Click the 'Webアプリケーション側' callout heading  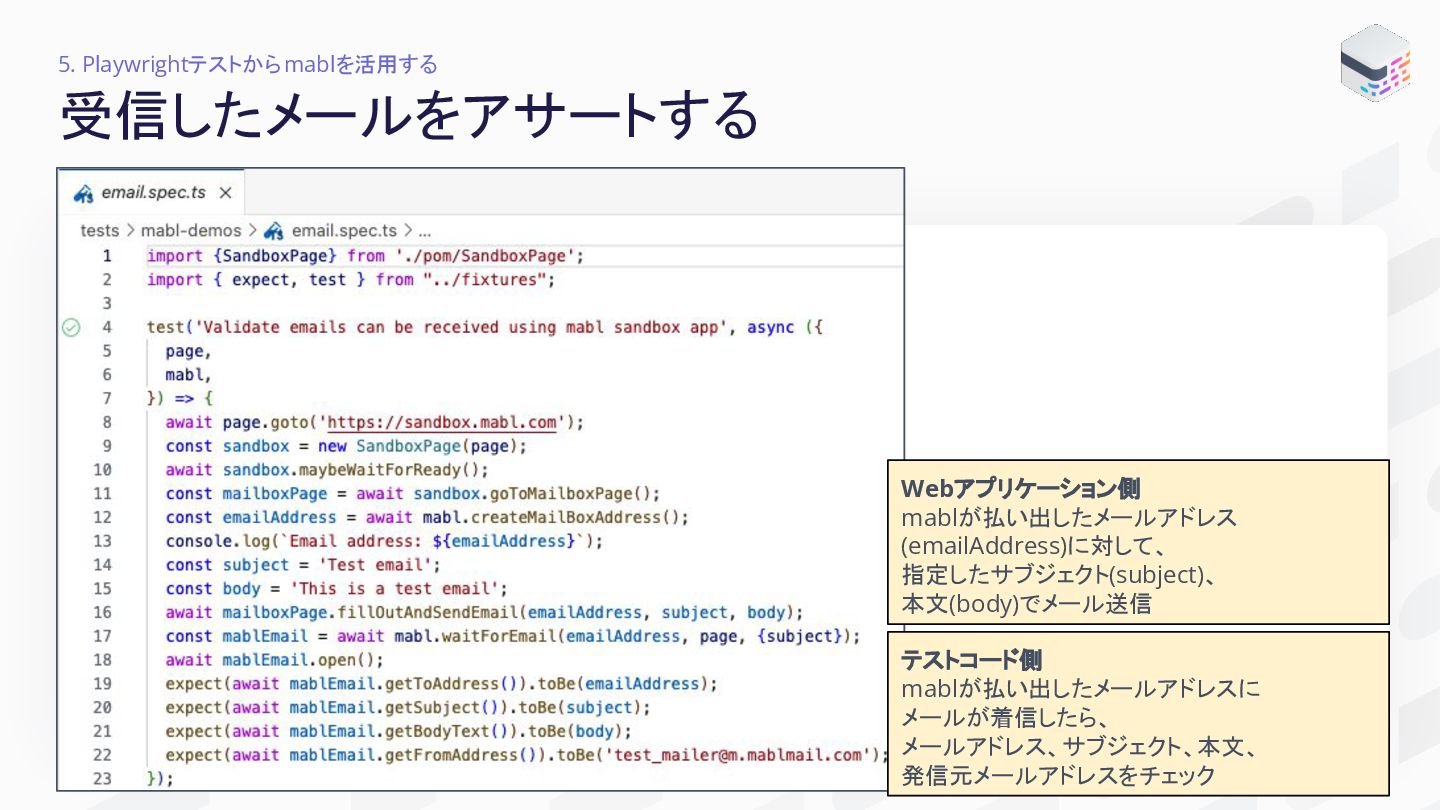point(1021,488)
